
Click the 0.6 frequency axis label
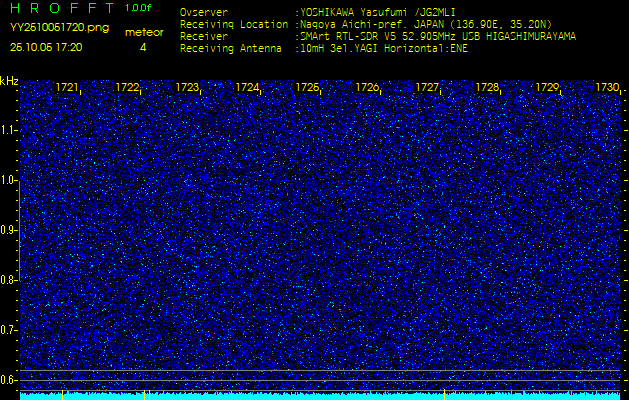(7, 380)
